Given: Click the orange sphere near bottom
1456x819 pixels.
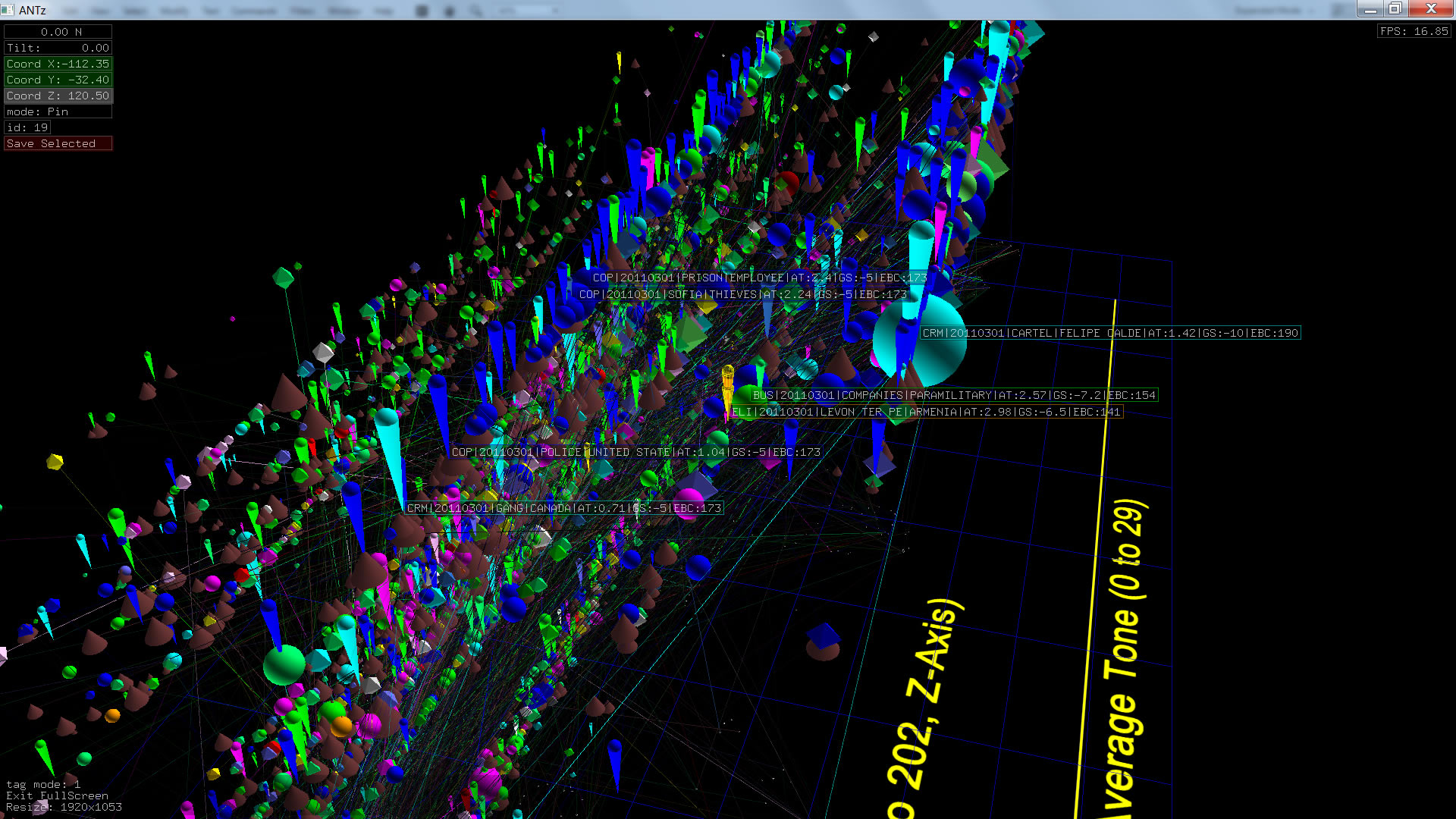Looking at the screenshot, I should coord(341,726).
